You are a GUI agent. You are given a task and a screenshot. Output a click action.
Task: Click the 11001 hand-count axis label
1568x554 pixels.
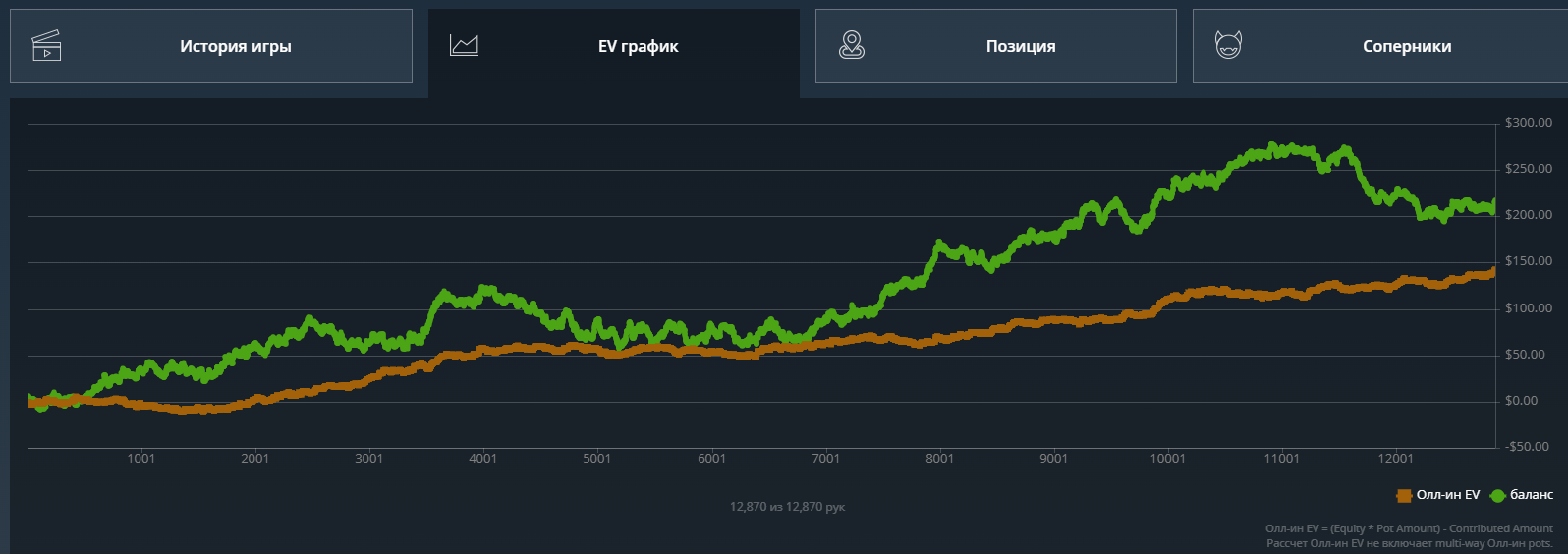tap(1282, 459)
